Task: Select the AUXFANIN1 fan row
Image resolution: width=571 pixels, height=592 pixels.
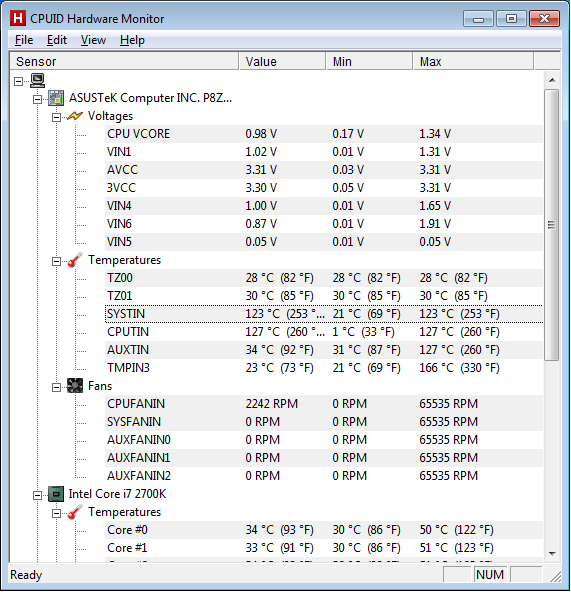Action: [x=324, y=458]
